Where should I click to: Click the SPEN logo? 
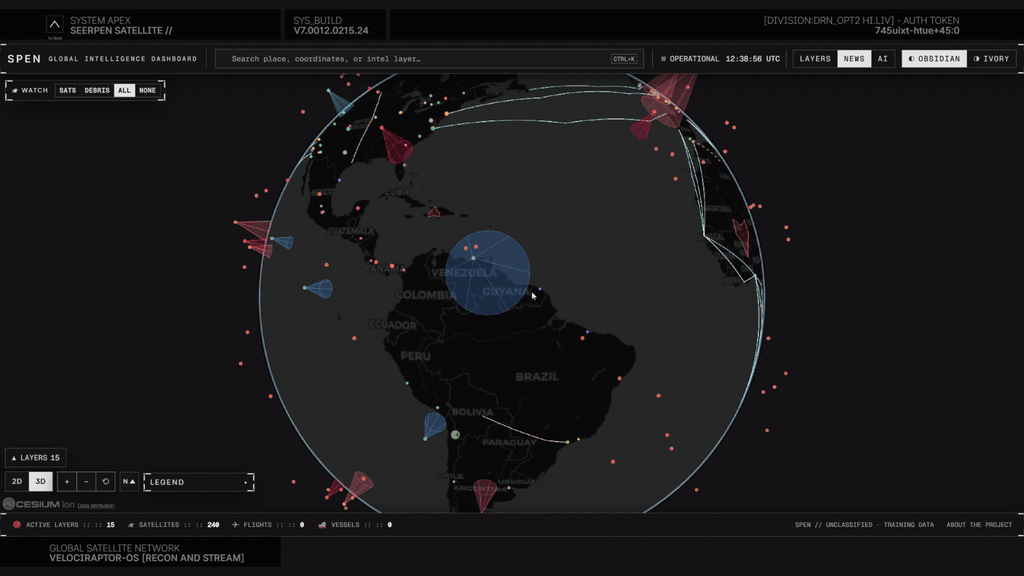tap(24, 59)
